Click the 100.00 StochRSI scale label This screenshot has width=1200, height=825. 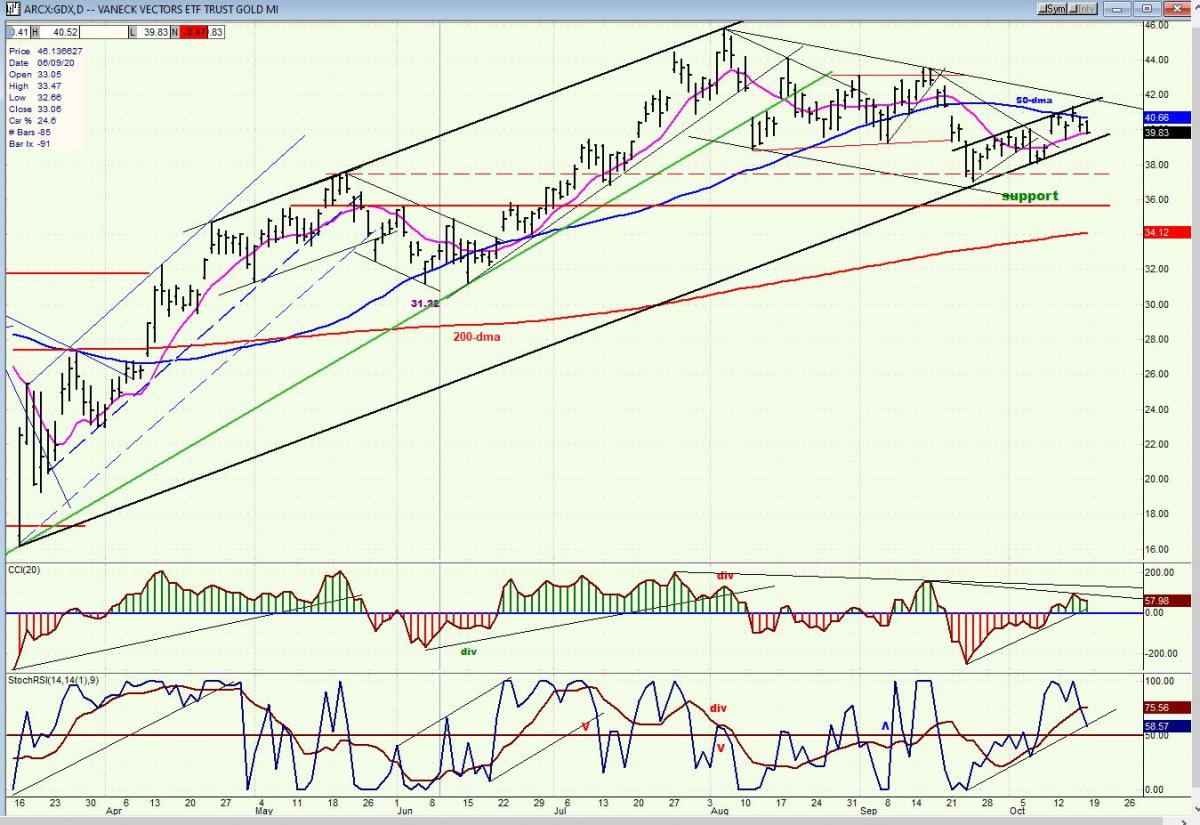(1160, 681)
